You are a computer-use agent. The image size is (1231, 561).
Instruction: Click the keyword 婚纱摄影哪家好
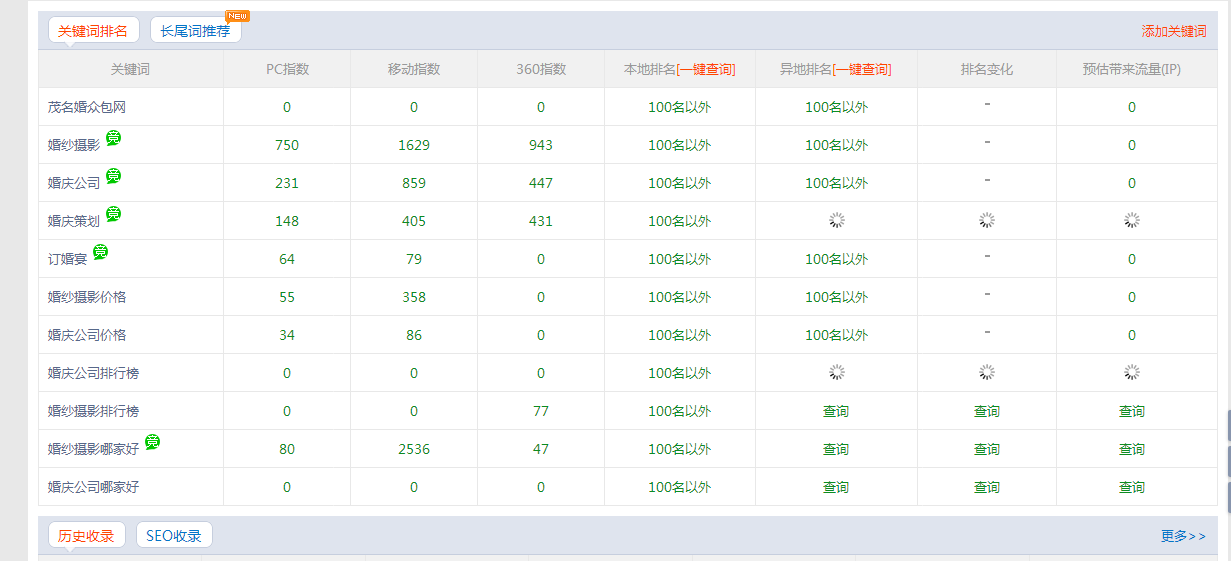click(94, 449)
